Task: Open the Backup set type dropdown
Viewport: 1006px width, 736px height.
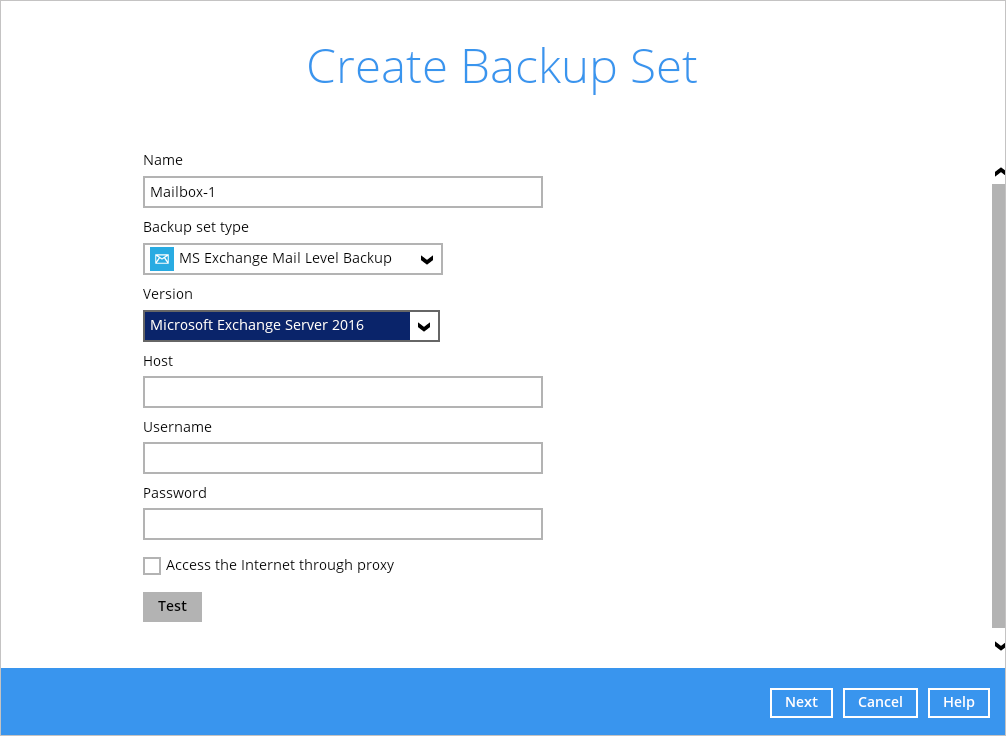Action: pyautogui.click(x=293, y=259)
